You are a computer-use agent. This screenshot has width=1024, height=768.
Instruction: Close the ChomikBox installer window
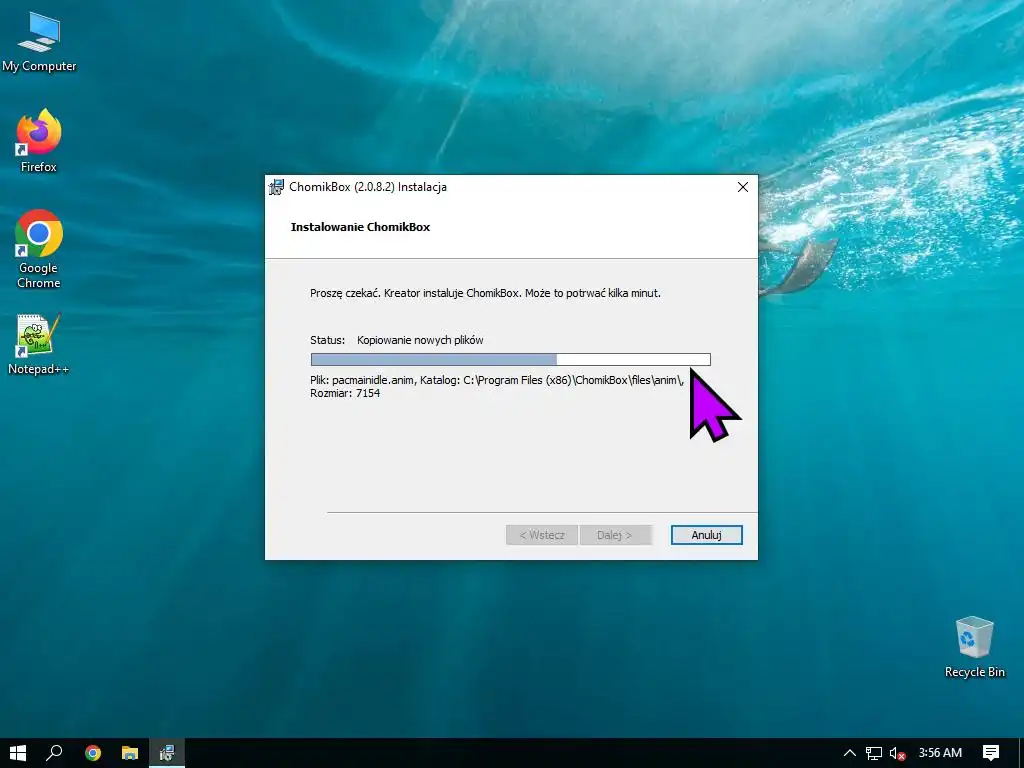click(743, 187)
